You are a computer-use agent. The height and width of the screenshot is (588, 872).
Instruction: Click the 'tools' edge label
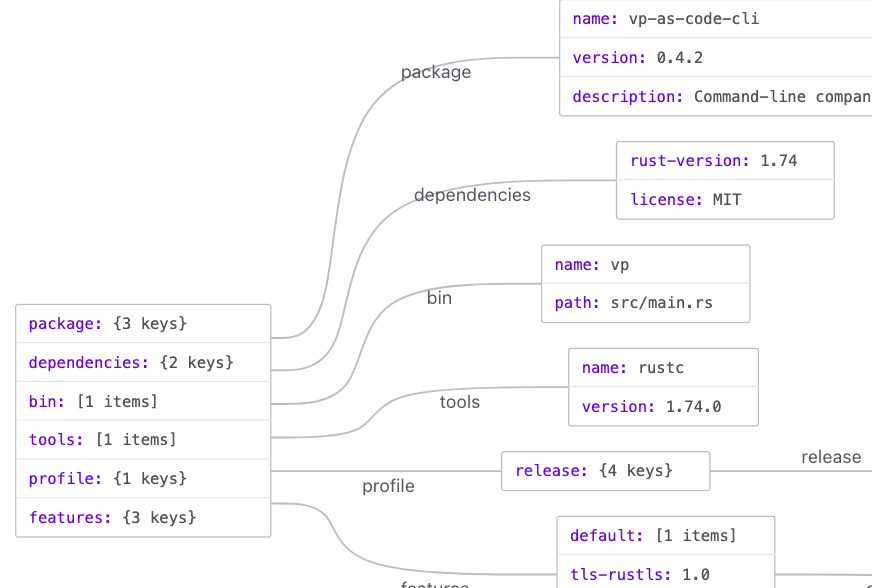(x=460, y=402)
